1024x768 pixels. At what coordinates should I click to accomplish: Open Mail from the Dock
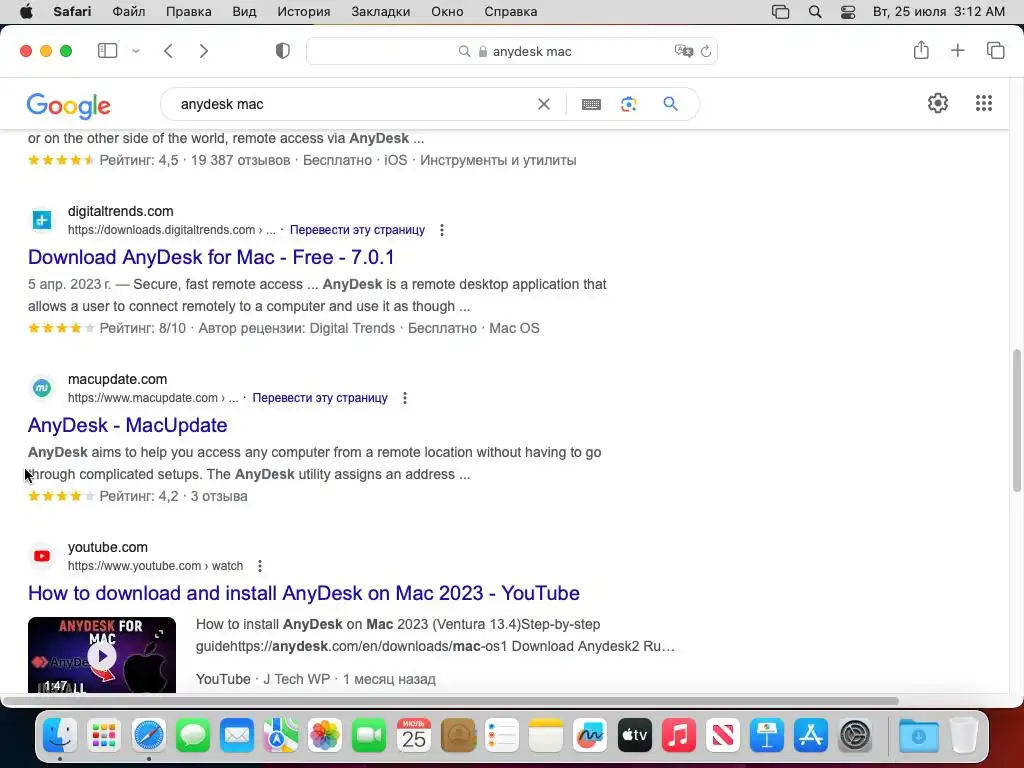pyautogui.click(x=236, y=736)
